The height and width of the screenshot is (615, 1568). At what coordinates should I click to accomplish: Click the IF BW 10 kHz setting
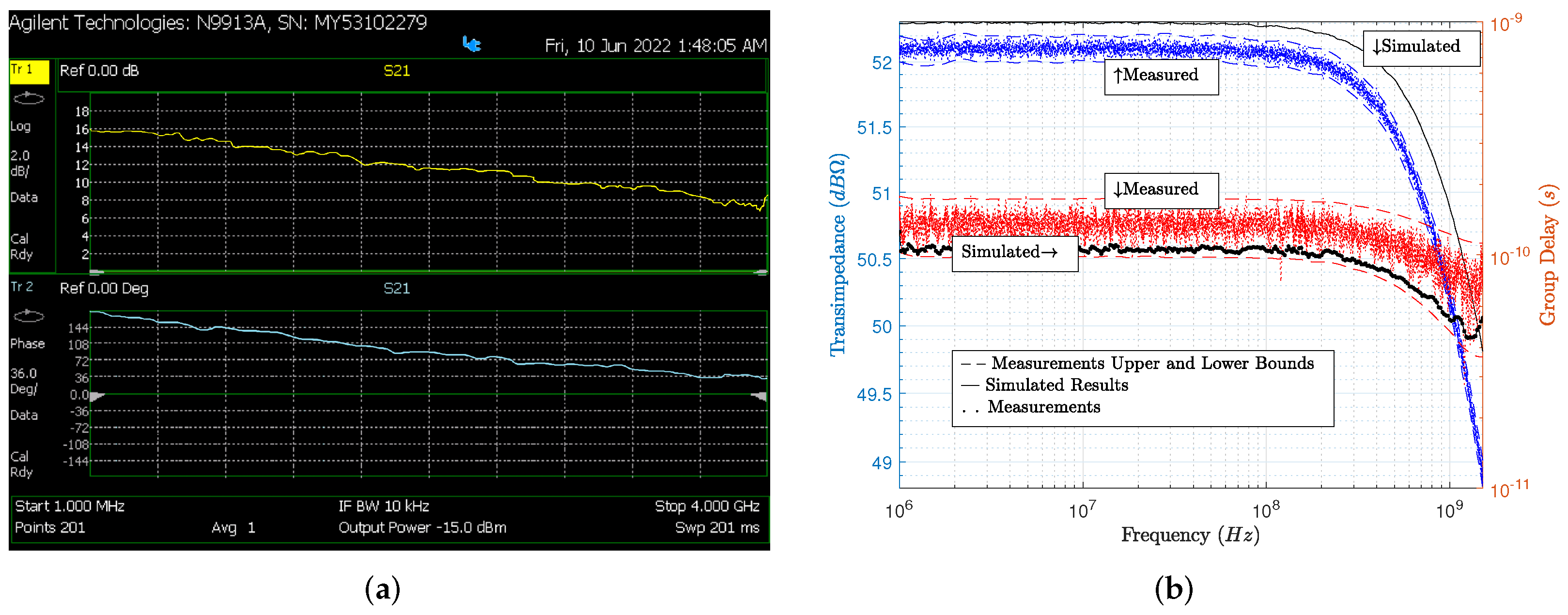[x=384, y=506]
